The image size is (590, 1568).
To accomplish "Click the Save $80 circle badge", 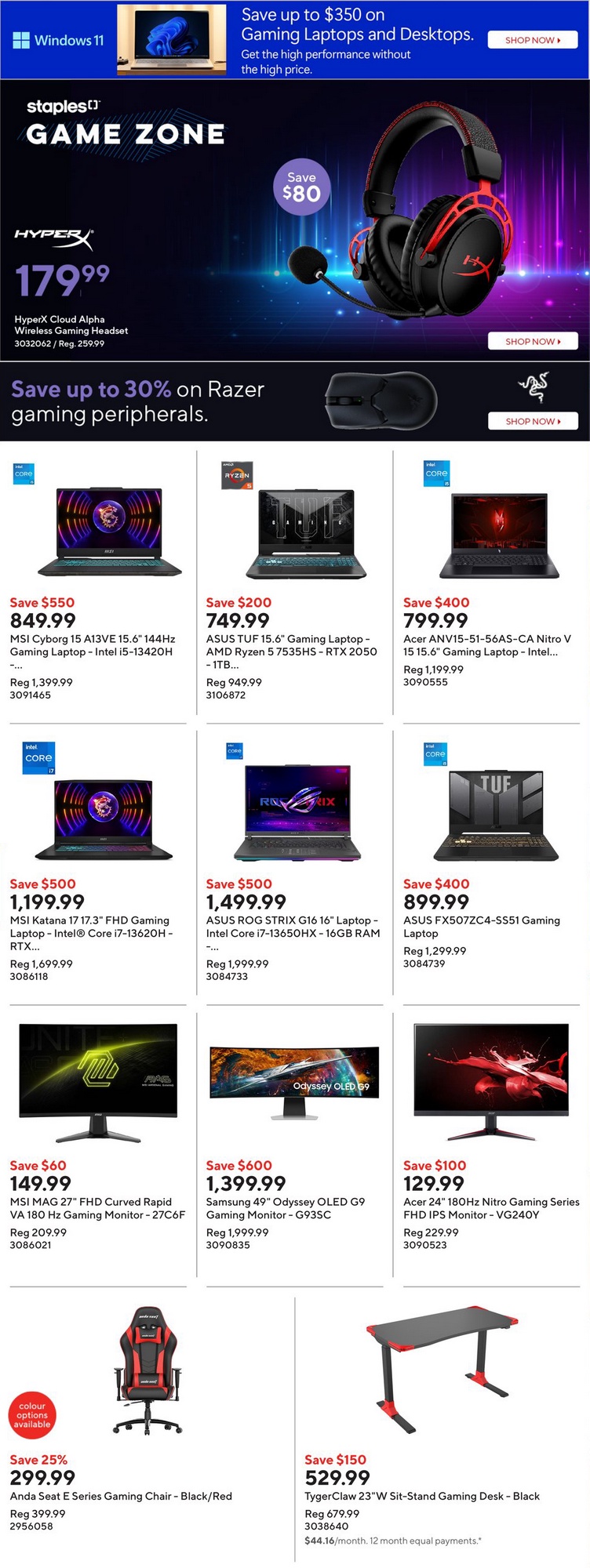I will (301, 187).
